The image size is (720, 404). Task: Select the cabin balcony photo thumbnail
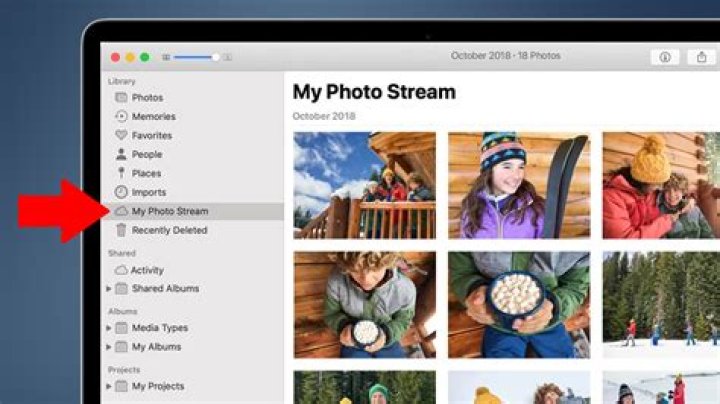[365, 185]
